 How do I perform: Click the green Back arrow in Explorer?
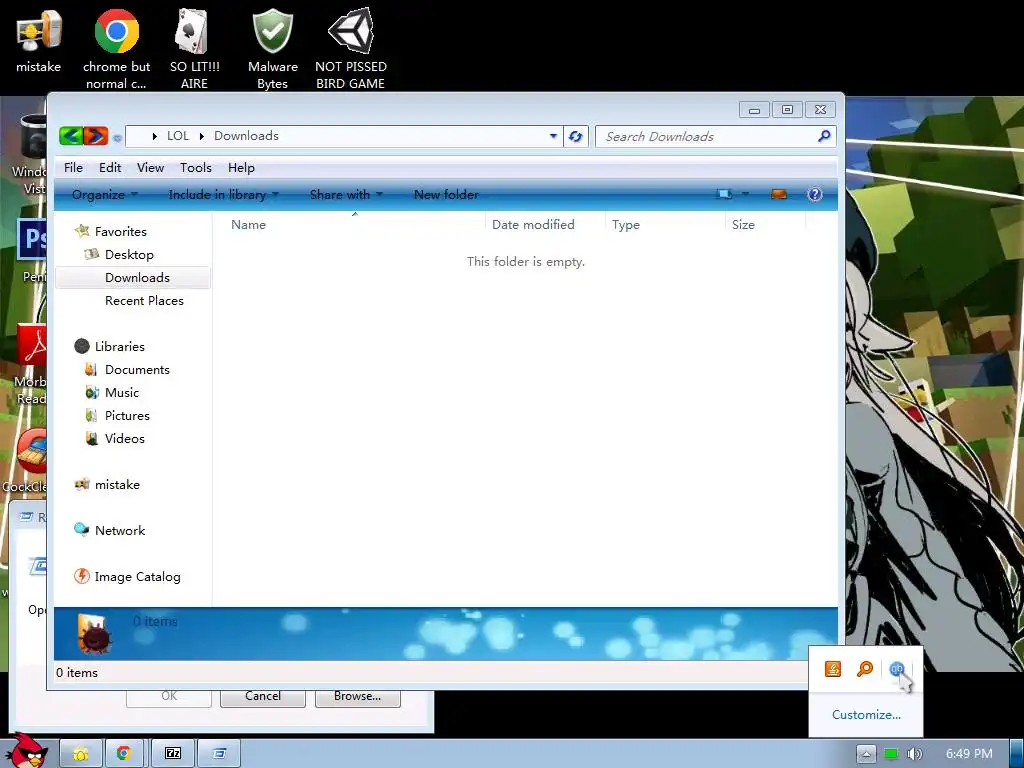coord(71,136)
